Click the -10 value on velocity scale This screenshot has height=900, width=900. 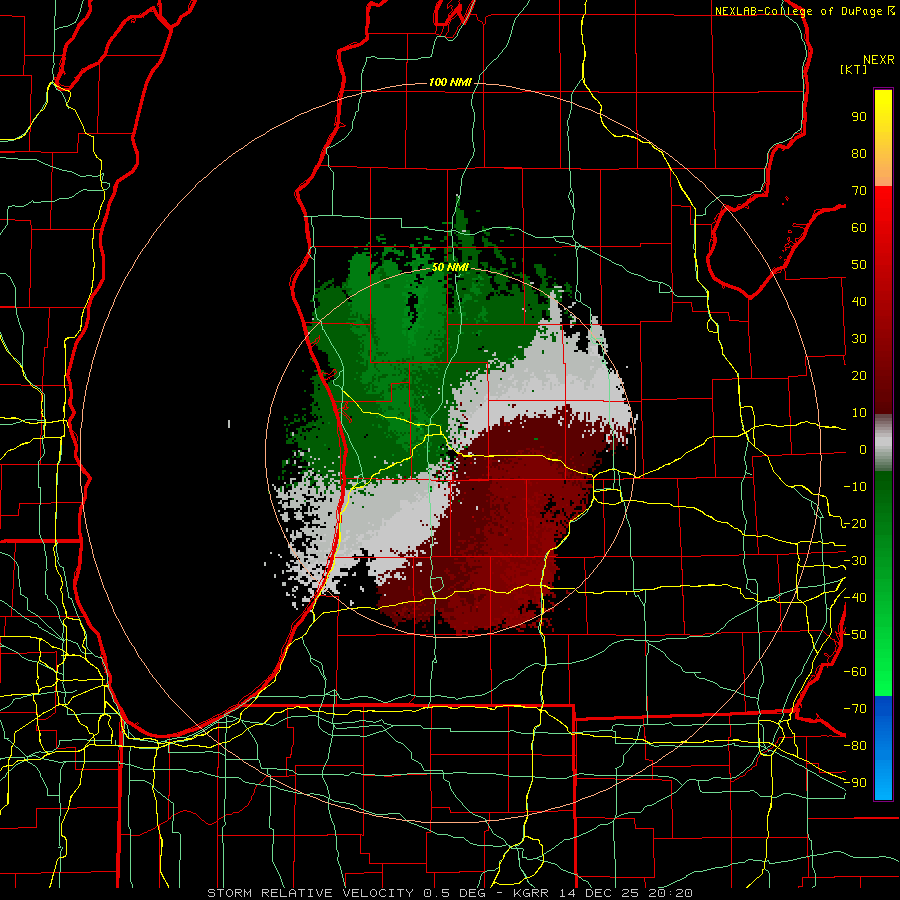tap(855, 487)
